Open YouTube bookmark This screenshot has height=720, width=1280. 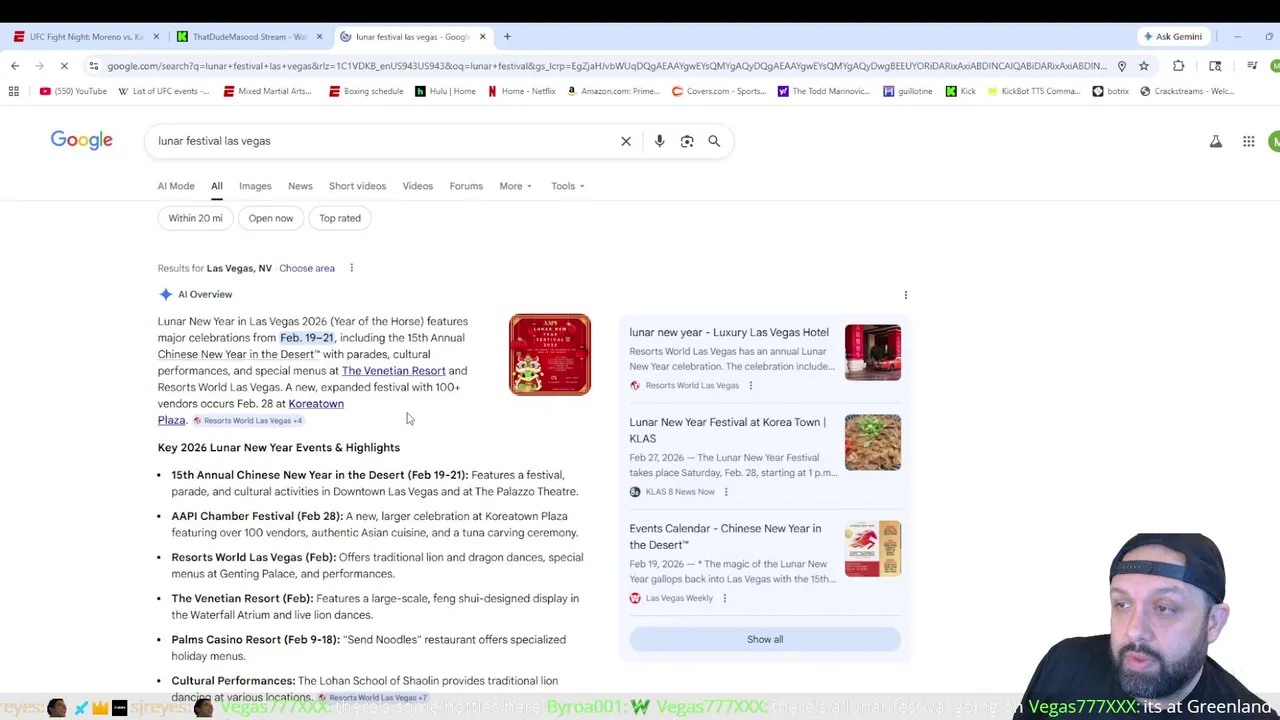tap(73, 91)
